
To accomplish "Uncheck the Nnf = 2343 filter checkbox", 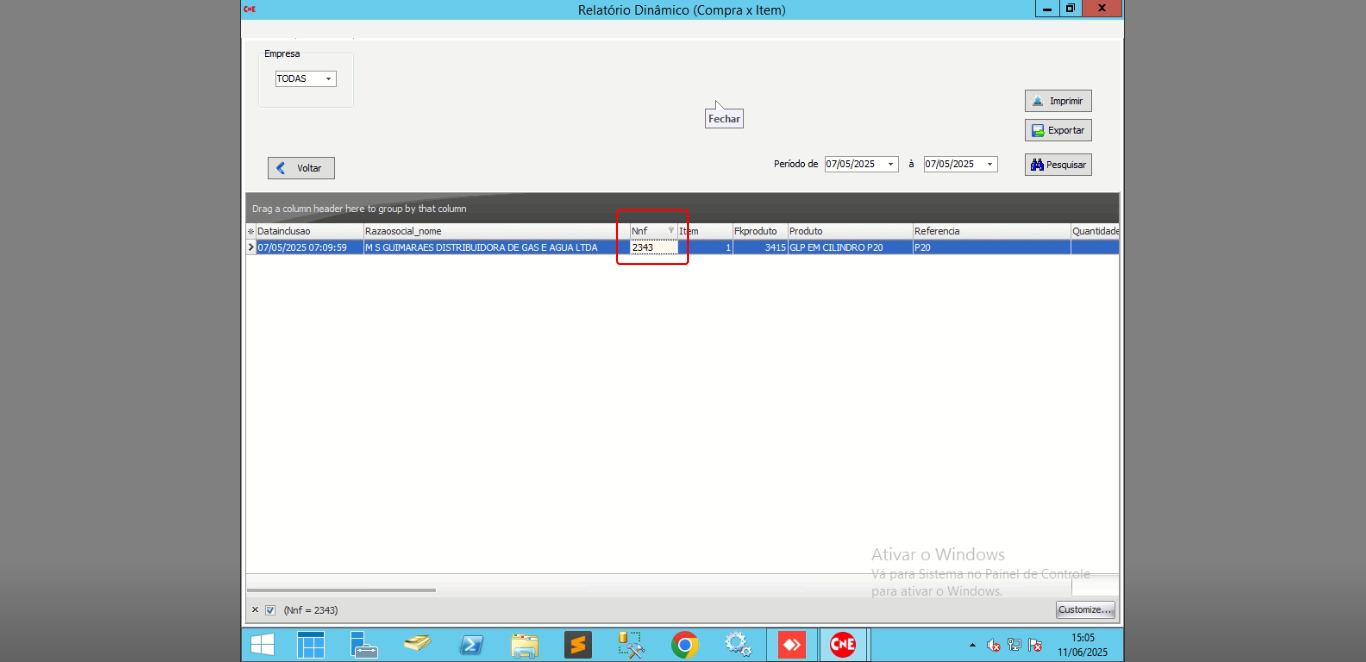I will click(x=270, y=610).
